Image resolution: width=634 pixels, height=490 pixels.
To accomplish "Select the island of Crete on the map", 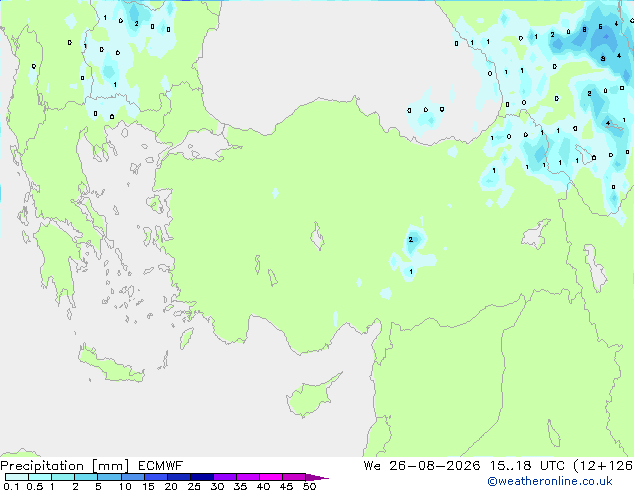I will tap(110, 365).
